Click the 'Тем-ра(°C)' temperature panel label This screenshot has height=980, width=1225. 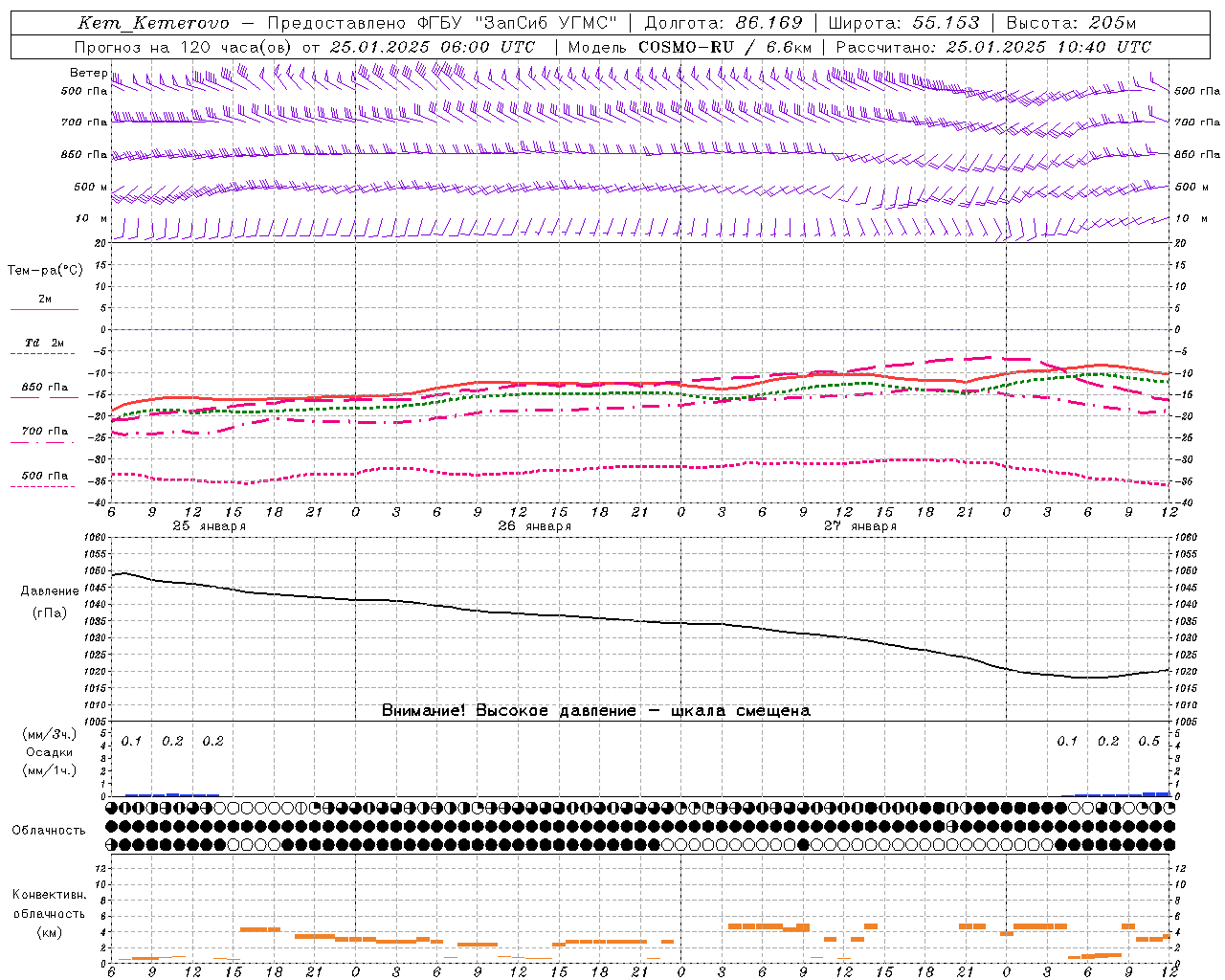pyautogui.click(x=45, y=271)
